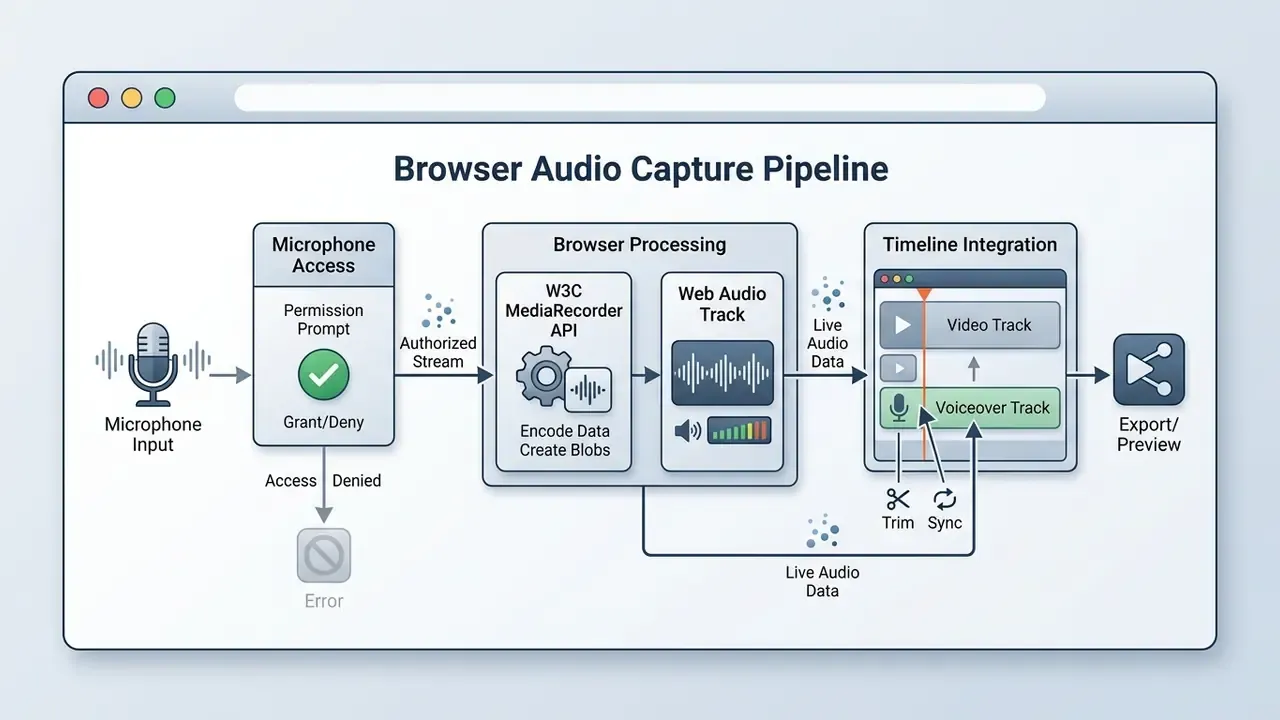Click the "Grant/Deny" label
The width and height of the screenshot is (1280, 720).
[323, 423]
